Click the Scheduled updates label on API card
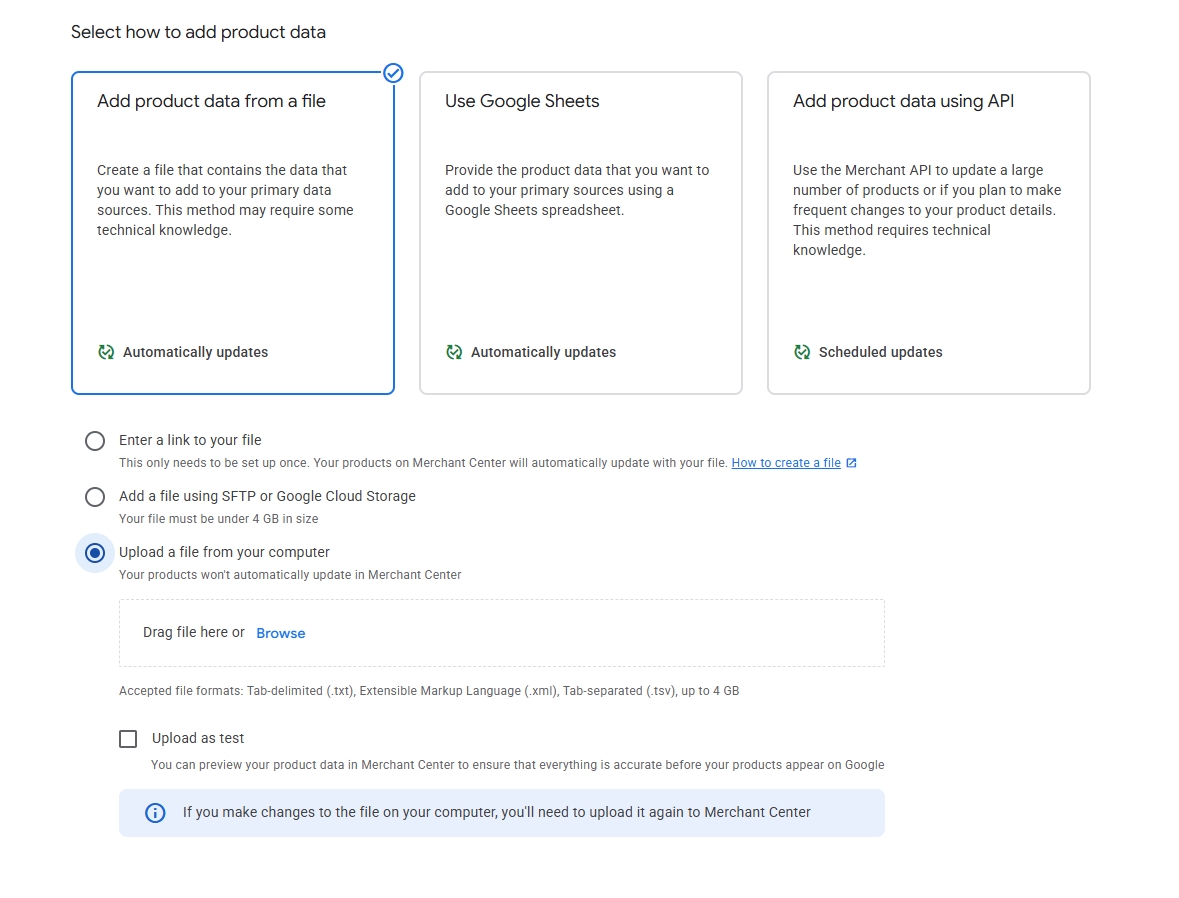 880,352
